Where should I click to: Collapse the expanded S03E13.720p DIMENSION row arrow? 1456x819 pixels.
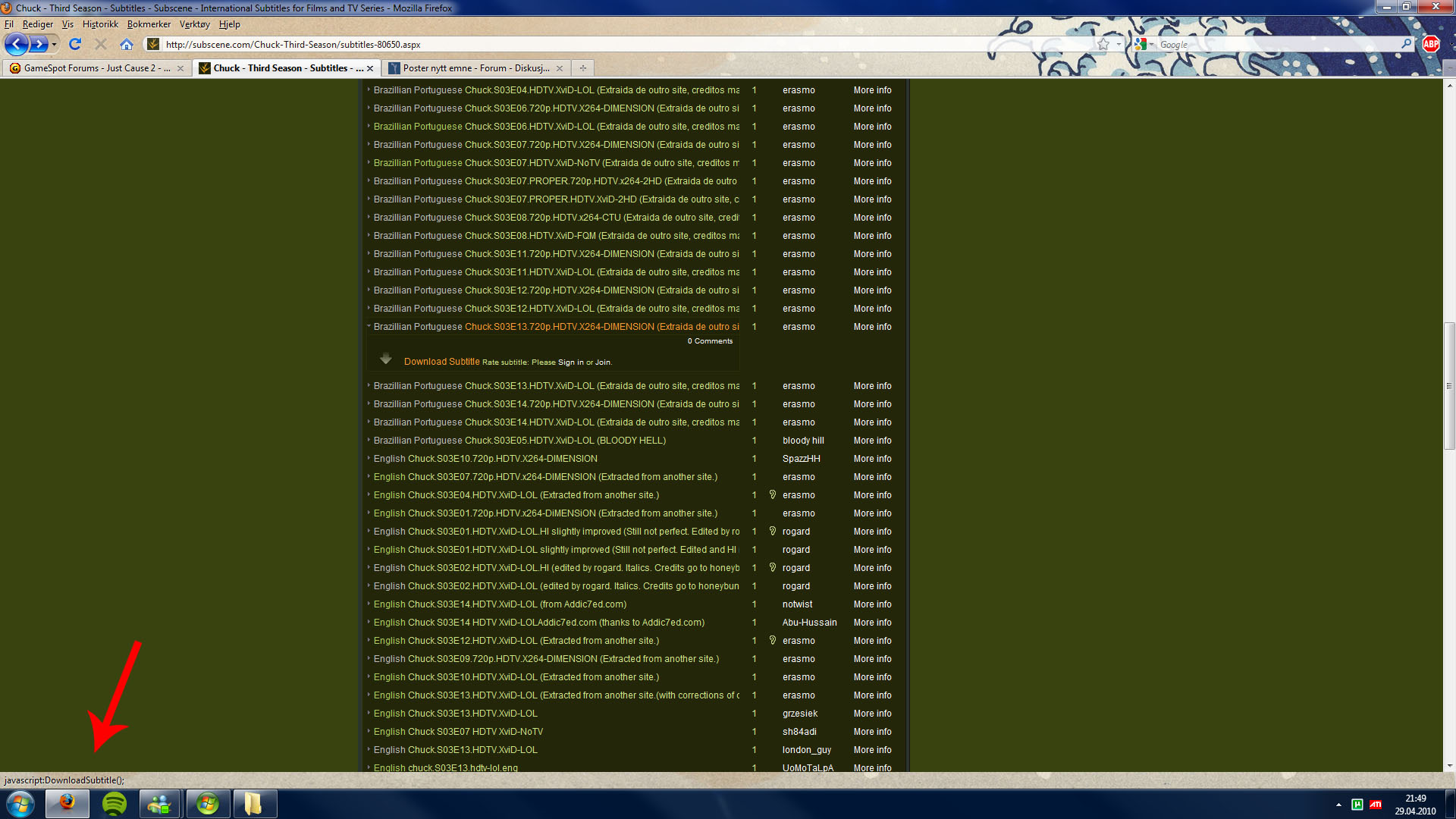[369, 326]
